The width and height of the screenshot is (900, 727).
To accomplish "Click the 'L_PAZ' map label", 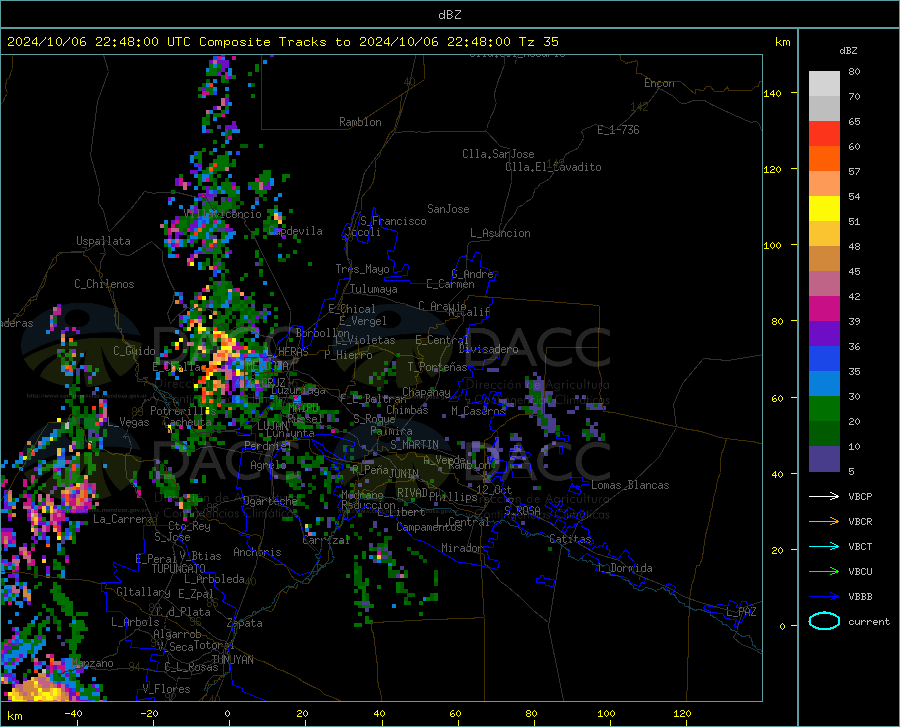I will [741, 612].
